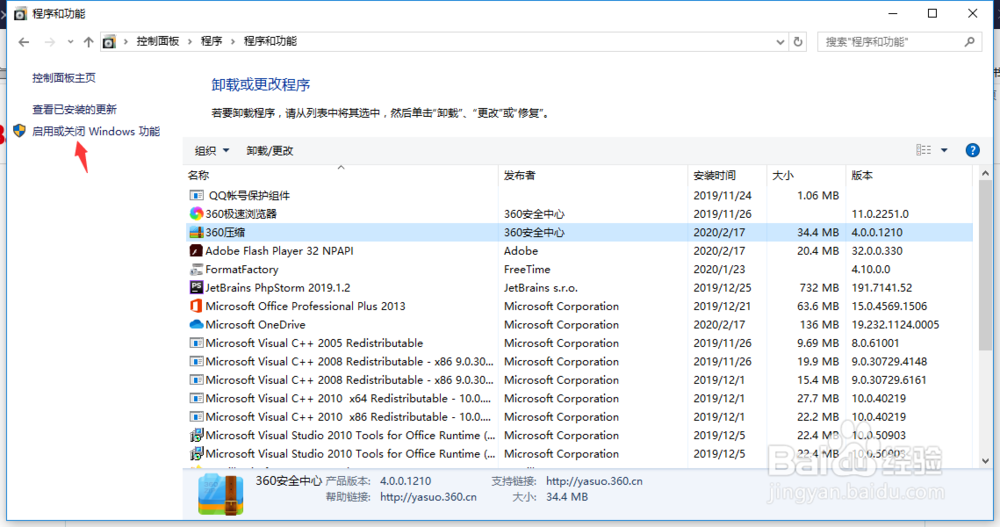Click the 360安全中心 publisher of 360极速浏览器
The image size is (1000, 527).
(x=534, y=214)
